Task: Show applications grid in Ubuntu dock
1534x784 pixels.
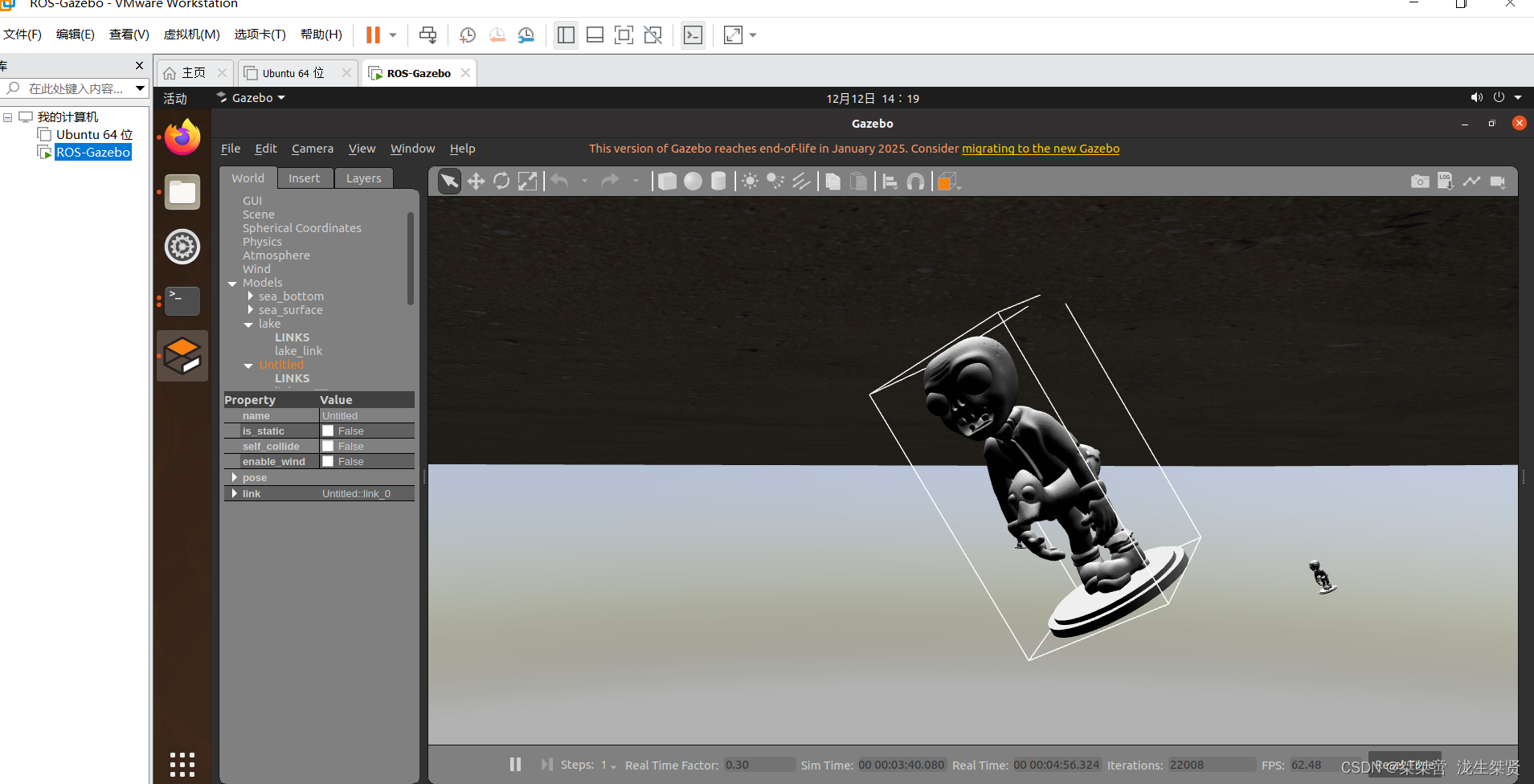Action: 182,765
